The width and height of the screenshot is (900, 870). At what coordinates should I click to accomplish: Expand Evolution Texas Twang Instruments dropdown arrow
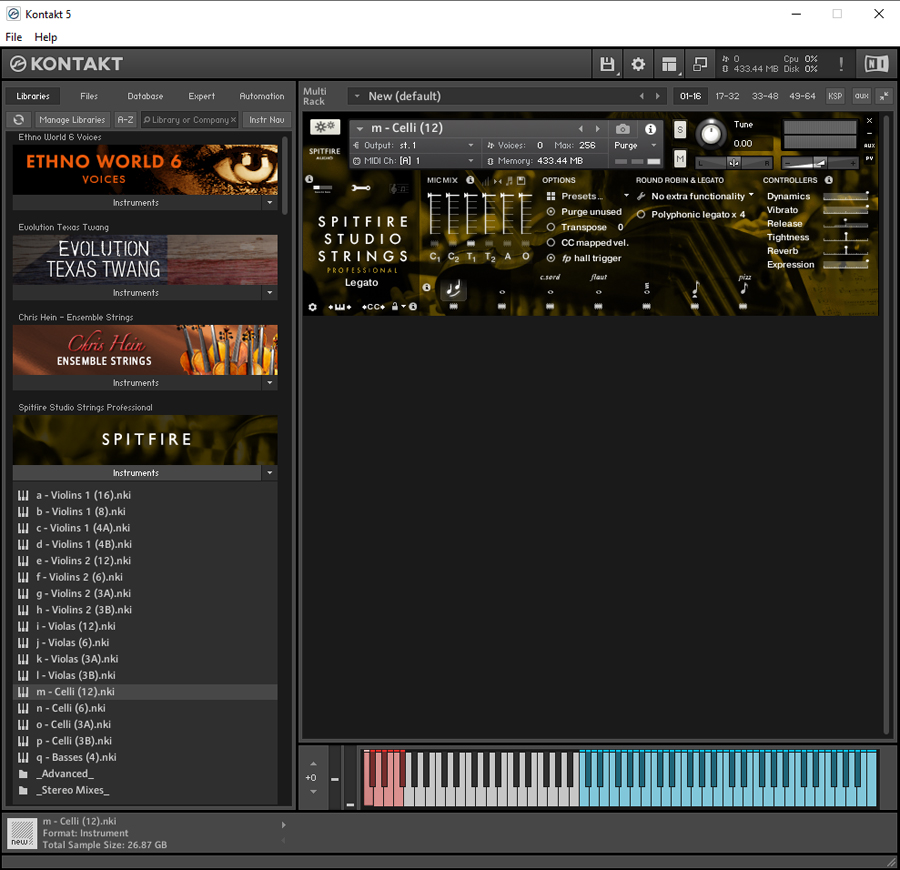pos(270,293)
